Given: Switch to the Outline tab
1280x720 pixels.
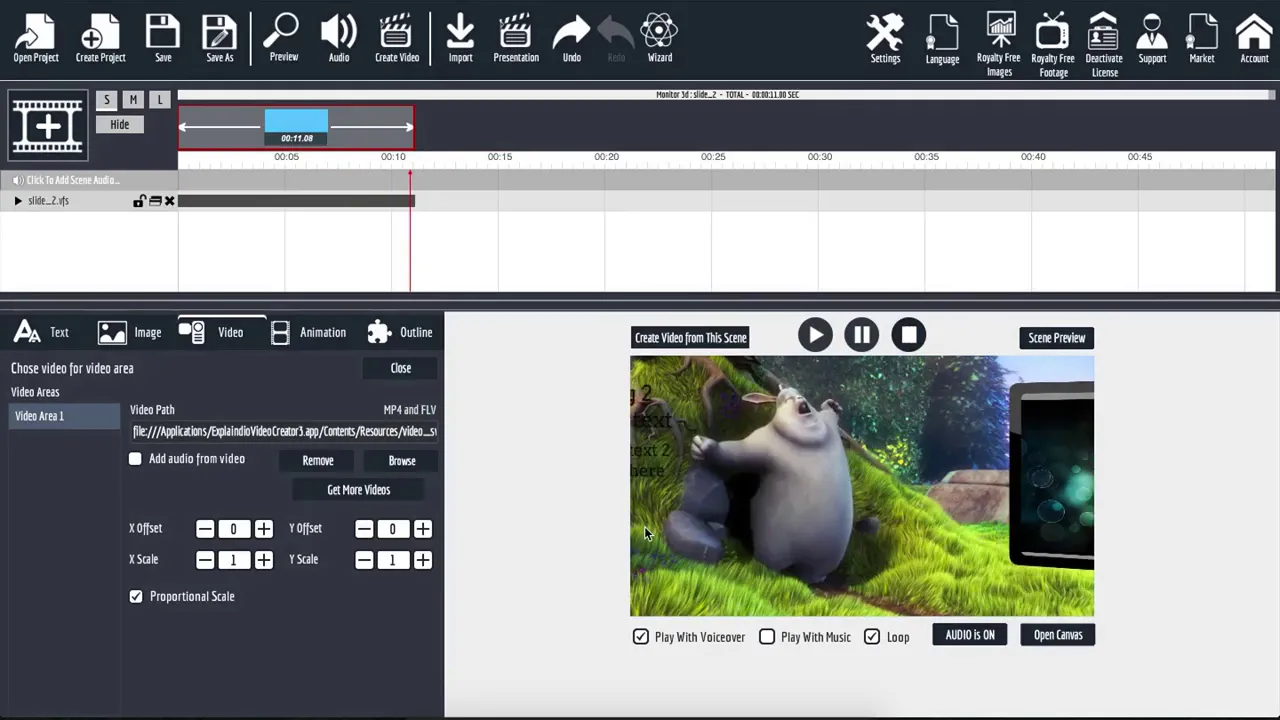Looking at the screenshot, I should pos(399,332).
